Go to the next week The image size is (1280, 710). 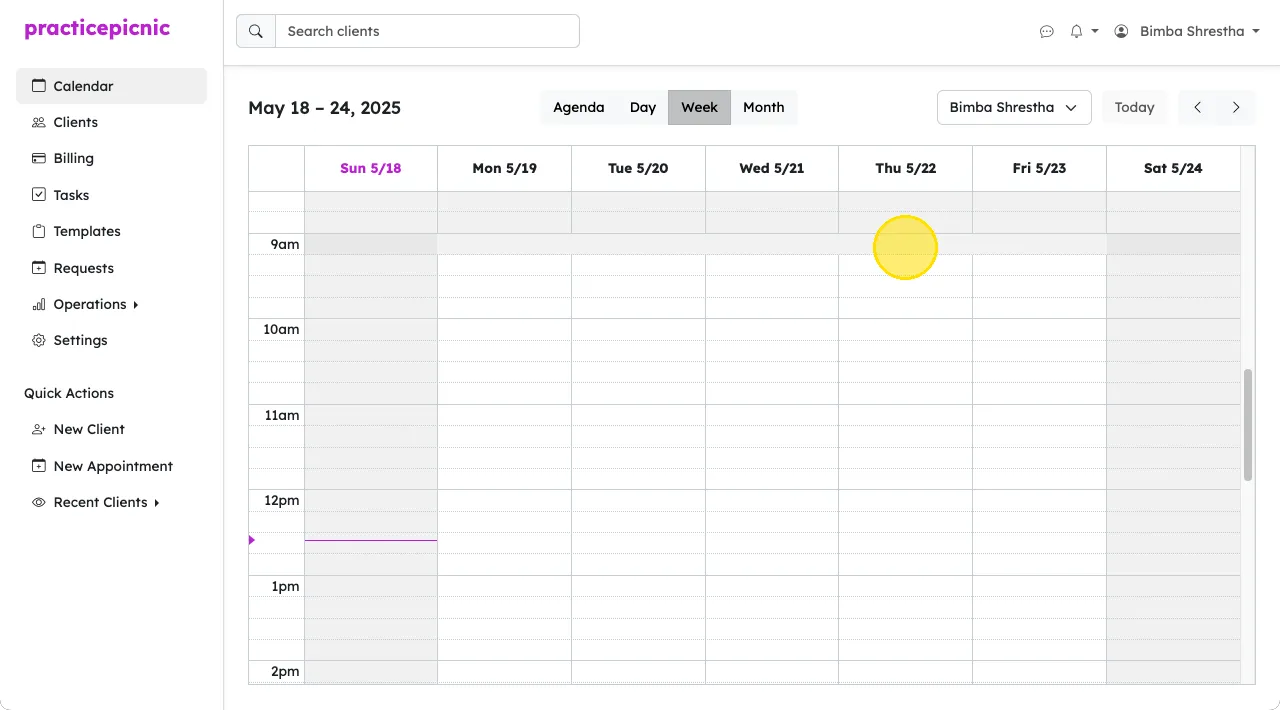(x=1236, y=107)
